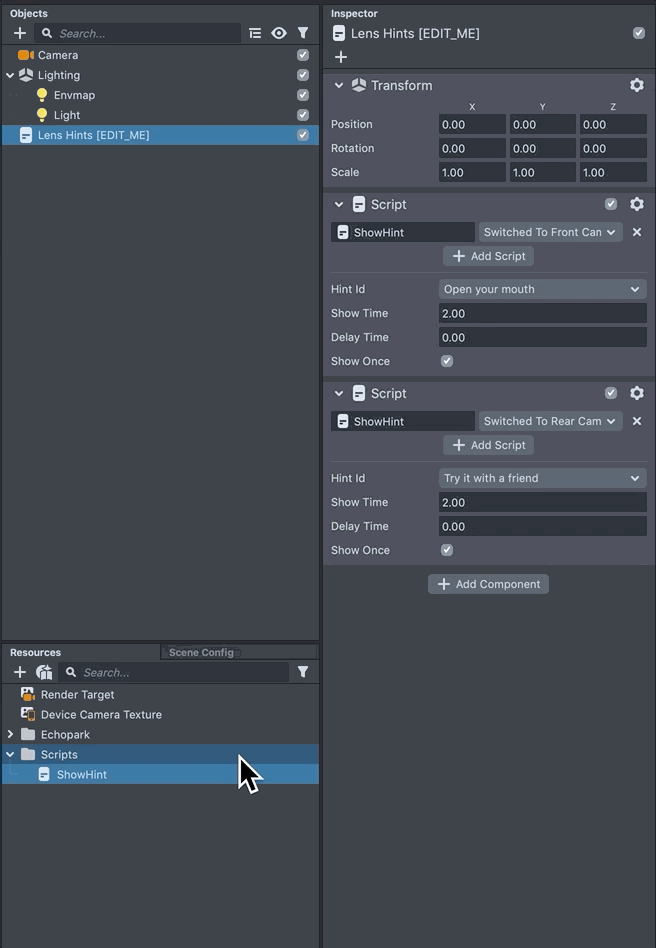This screenshot has width=656, height=948.
Task: Remove the Switched To Front Camera script
Action: (x=637, y=232)
